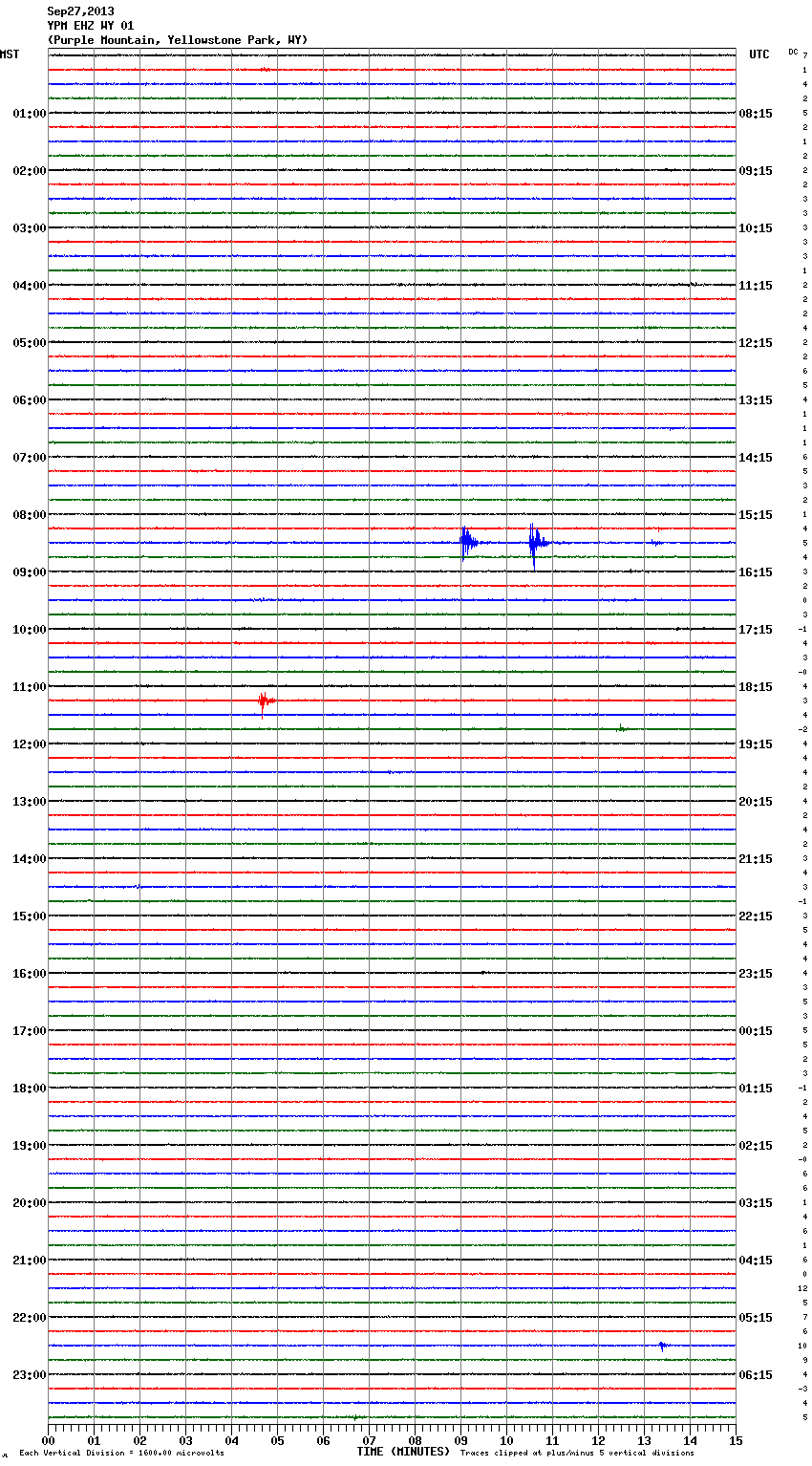
Task: Click minute 10 on the time axis
Action: tap(507, 1440)
